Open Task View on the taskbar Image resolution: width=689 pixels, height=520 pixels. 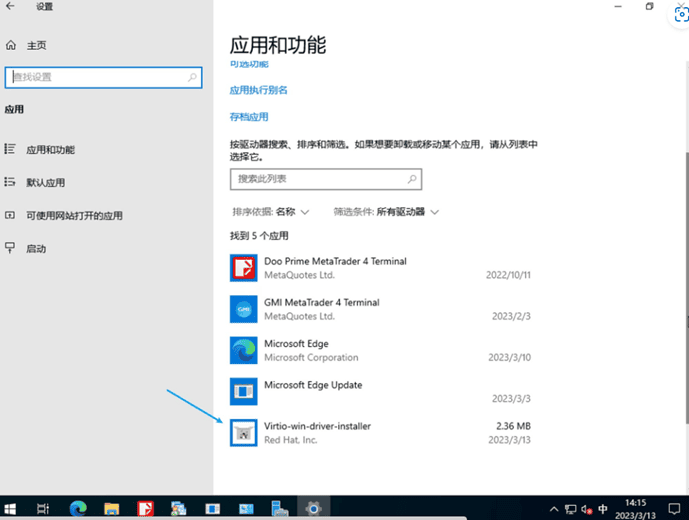click(x=43, y=509)
